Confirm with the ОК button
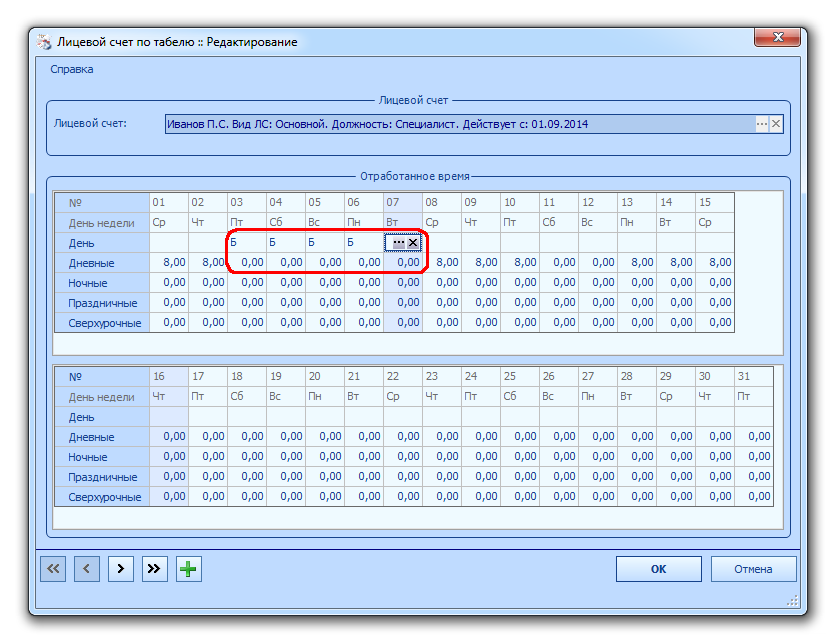 [x=659, y=569]
